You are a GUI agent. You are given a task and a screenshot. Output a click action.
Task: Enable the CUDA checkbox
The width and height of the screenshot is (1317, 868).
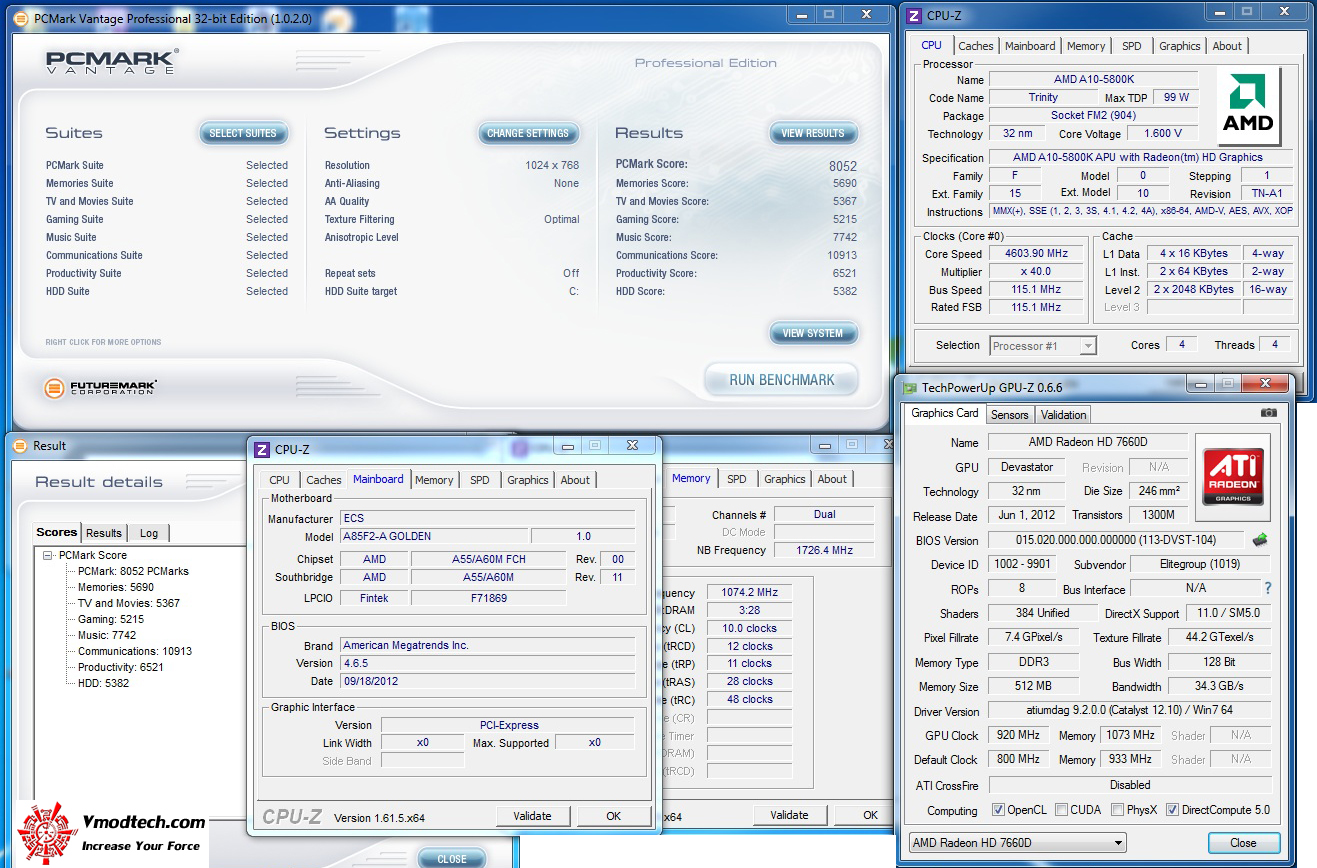[1061, 810]
